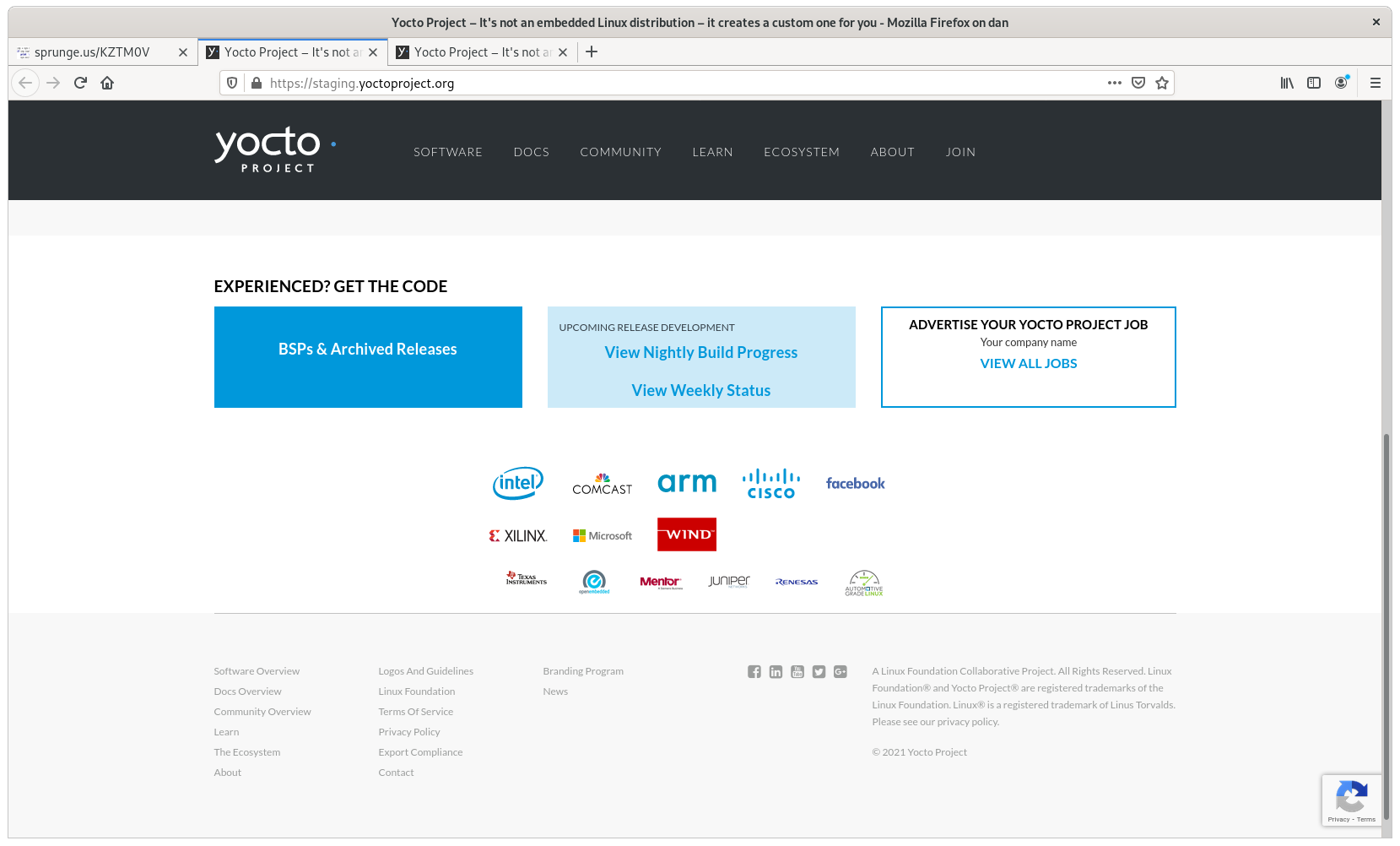
Task: Show site security padlock info
Action: [257, 83]
